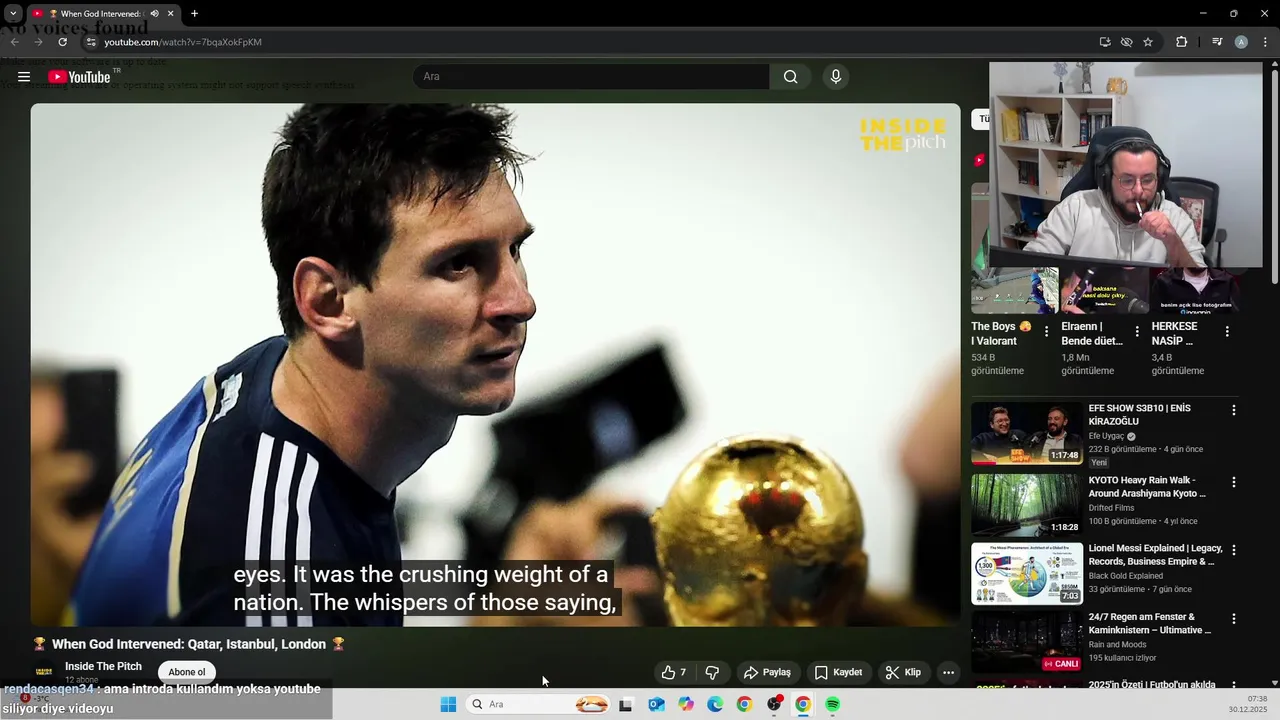Click the address bar URL

pyautogui.click(x=183, y=42)
